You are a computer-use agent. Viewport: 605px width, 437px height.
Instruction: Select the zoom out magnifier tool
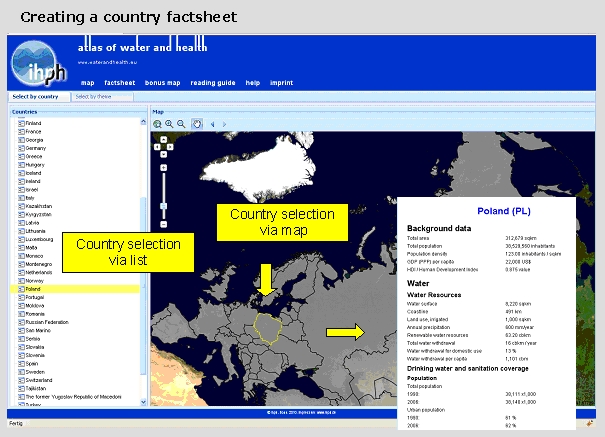[x=182, y=124]
